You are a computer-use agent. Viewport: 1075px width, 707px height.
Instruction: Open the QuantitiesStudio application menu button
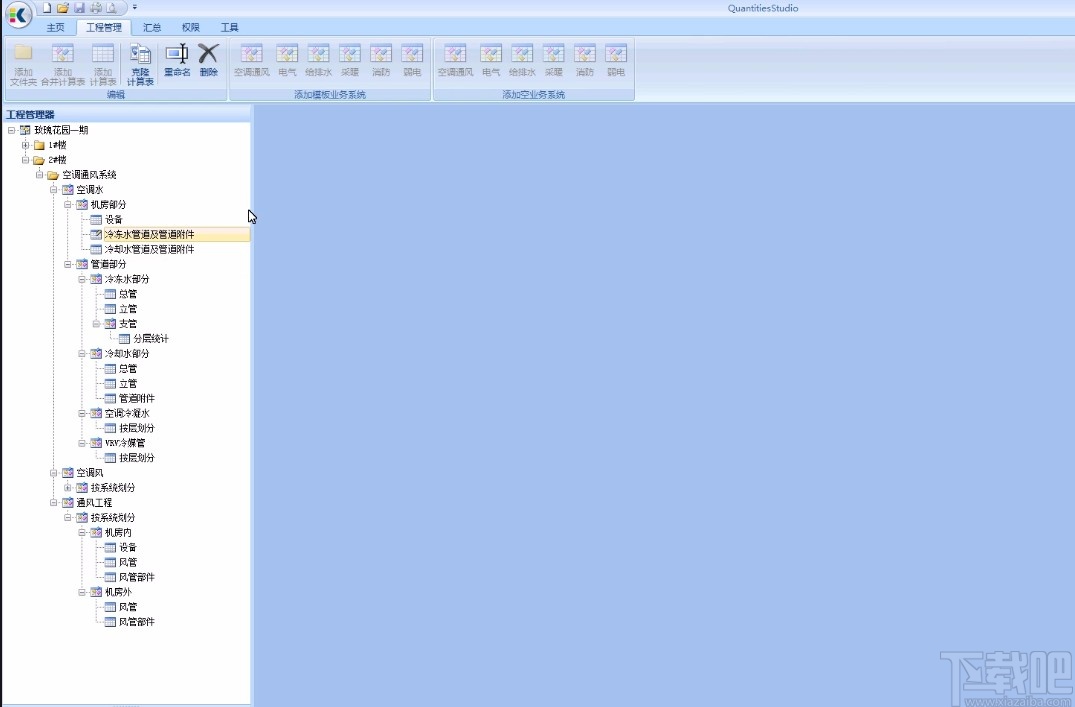coord(19,14)
